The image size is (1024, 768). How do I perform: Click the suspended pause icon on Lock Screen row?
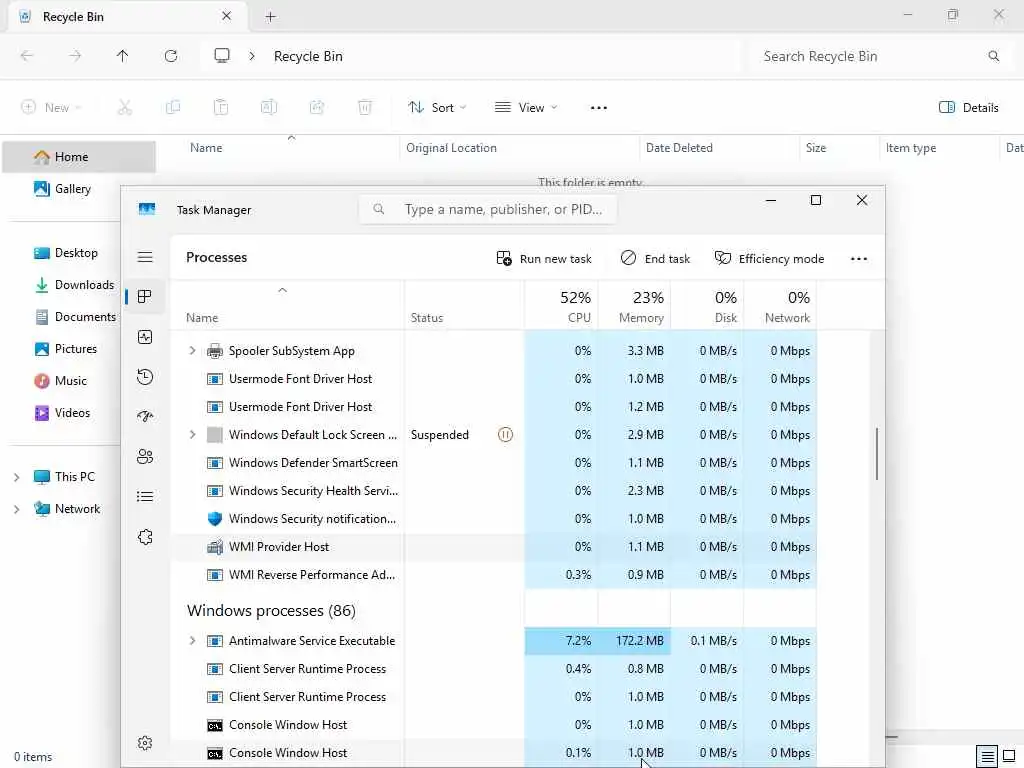(x=505, y=435)
